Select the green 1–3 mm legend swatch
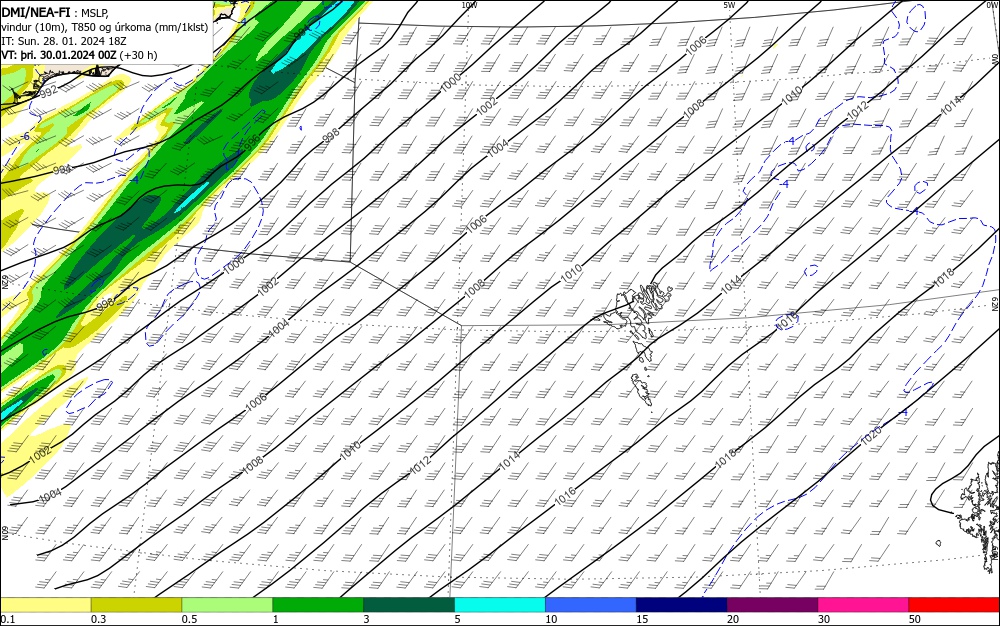 coord(318,605)
